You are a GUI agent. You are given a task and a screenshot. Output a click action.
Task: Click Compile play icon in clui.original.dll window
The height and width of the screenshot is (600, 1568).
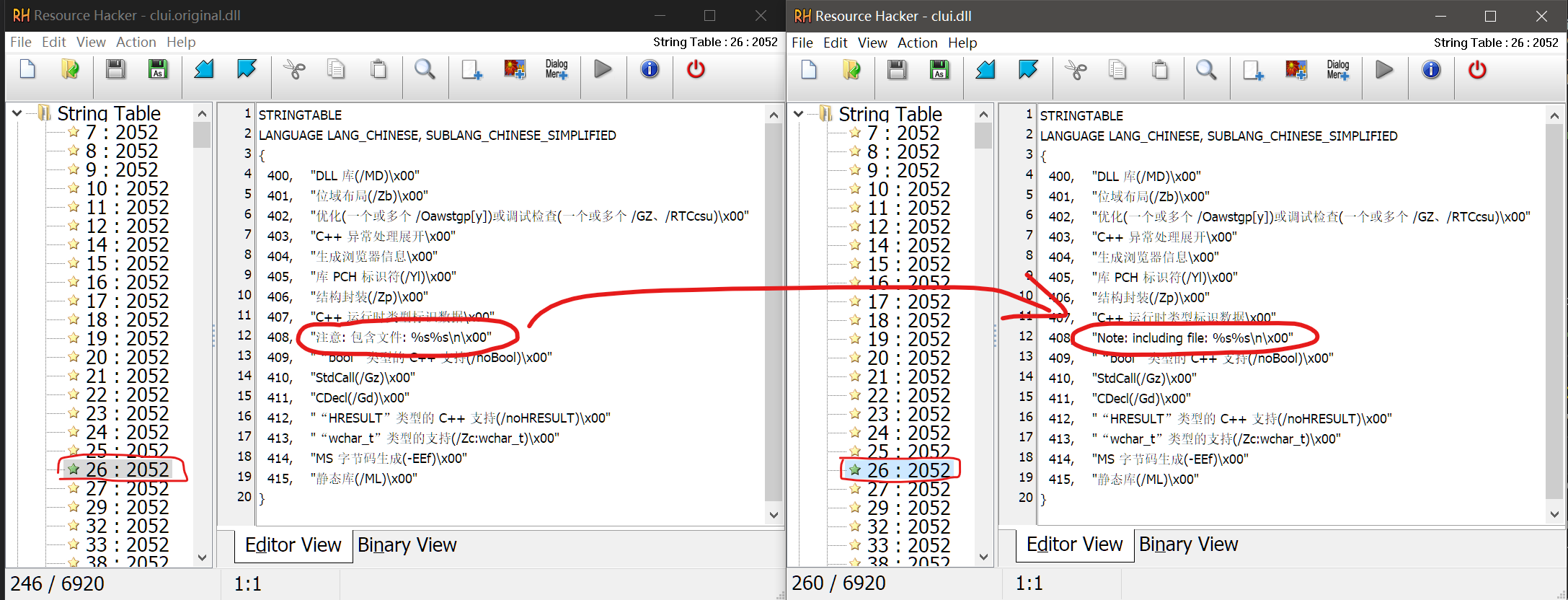(x=603, y=70)
